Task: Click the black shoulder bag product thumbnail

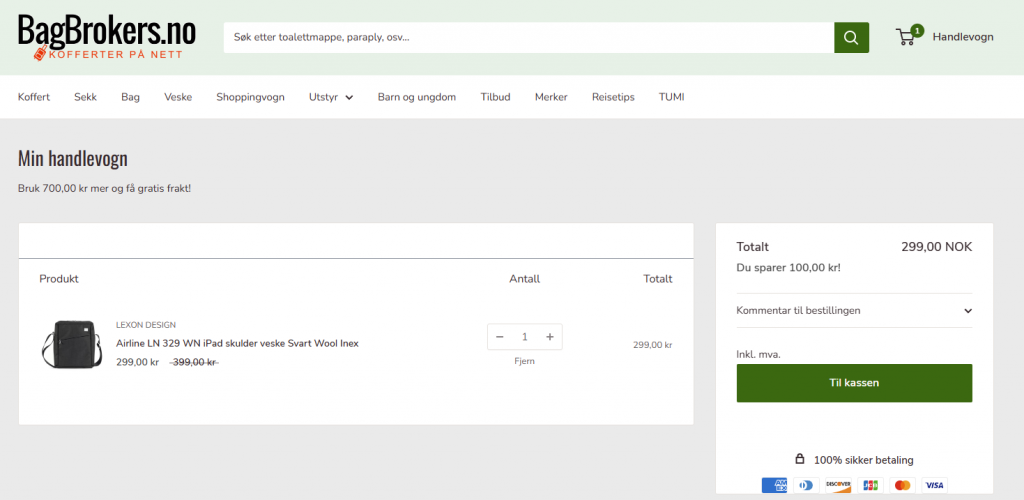Action: tap(71, 344)
